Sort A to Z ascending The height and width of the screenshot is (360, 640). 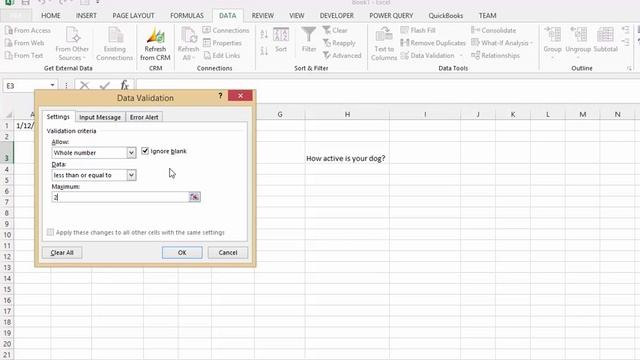coord(264,35)
